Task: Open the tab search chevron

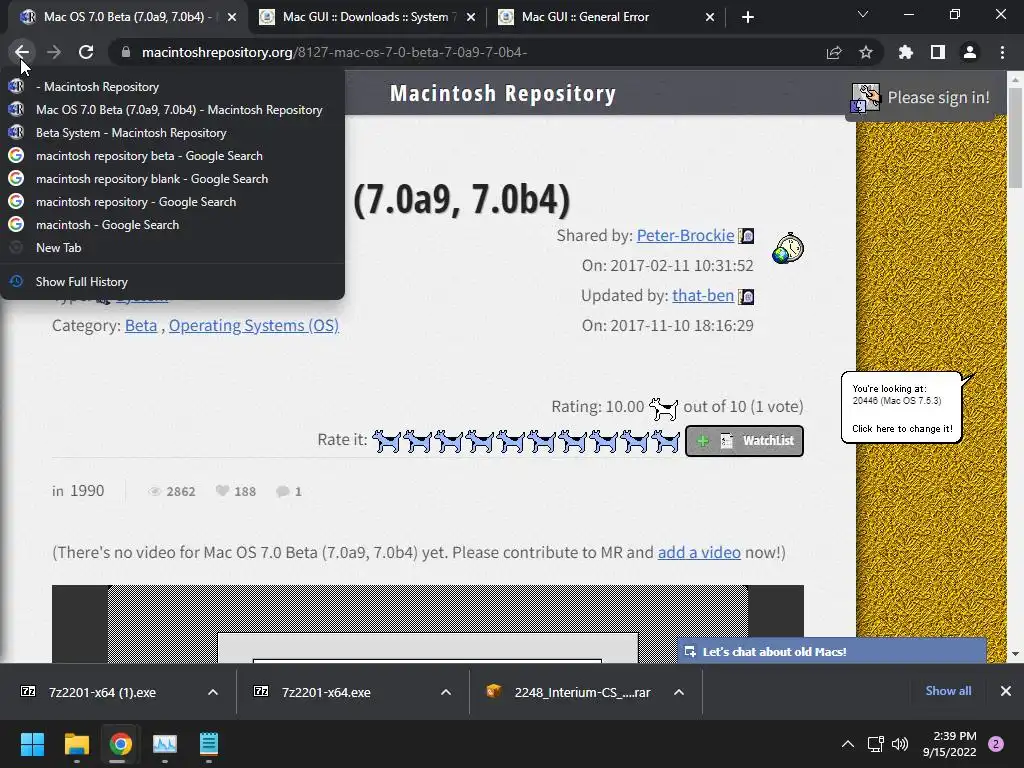Action: point(863,14)
